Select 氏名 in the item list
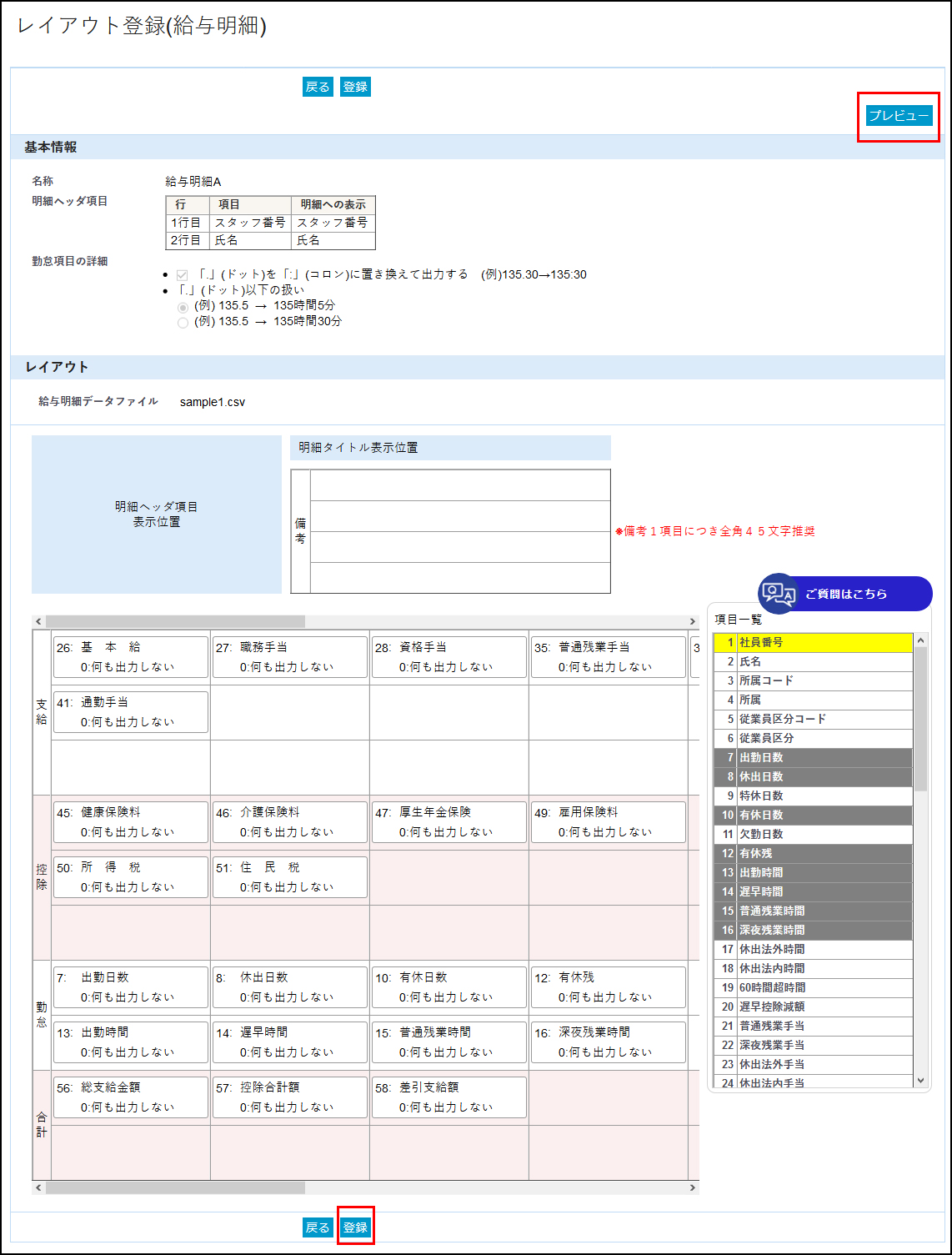Screen dimensions: 952x1255 point(813,661)
